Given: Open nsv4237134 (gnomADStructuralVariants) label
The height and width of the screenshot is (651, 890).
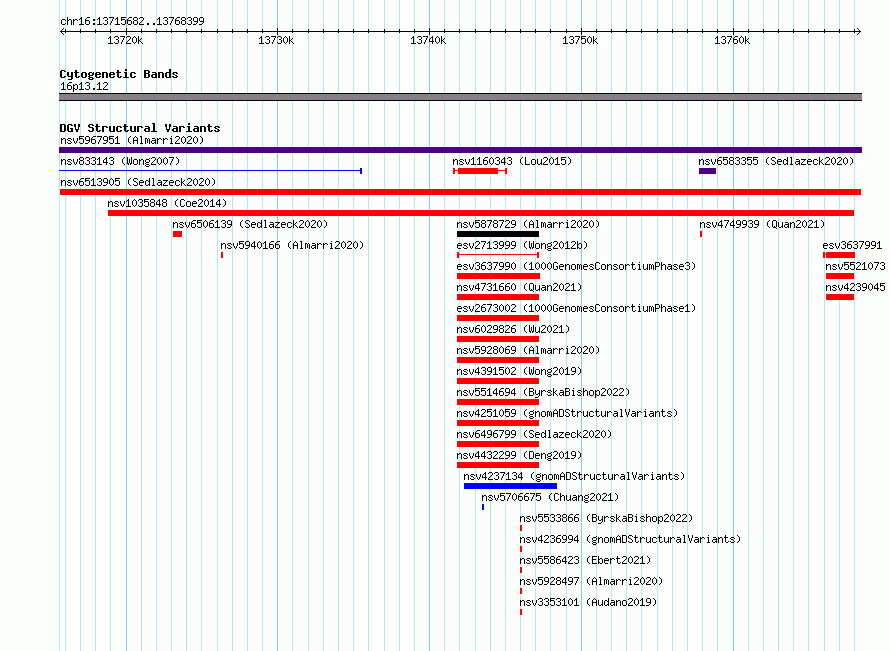Looking at the screenshot, I should click(574, 476).
